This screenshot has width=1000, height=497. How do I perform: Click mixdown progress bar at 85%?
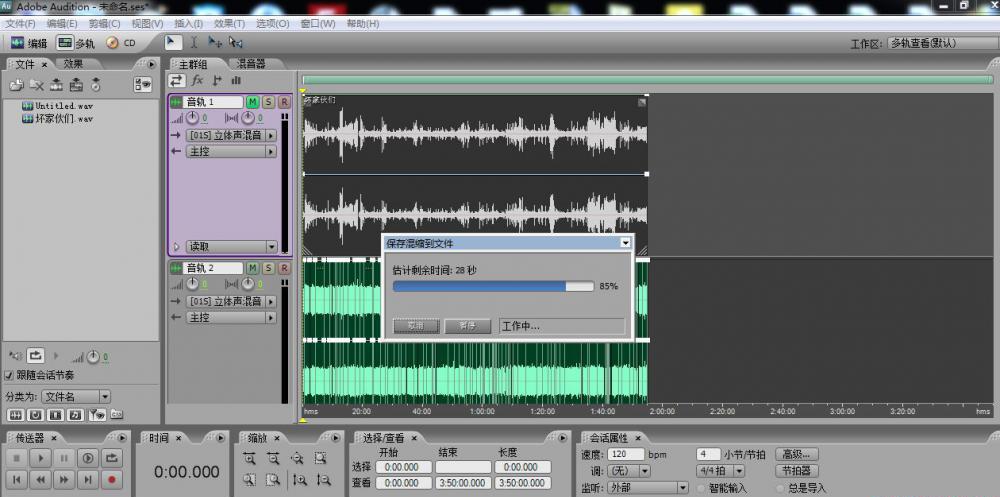(493, 286)
